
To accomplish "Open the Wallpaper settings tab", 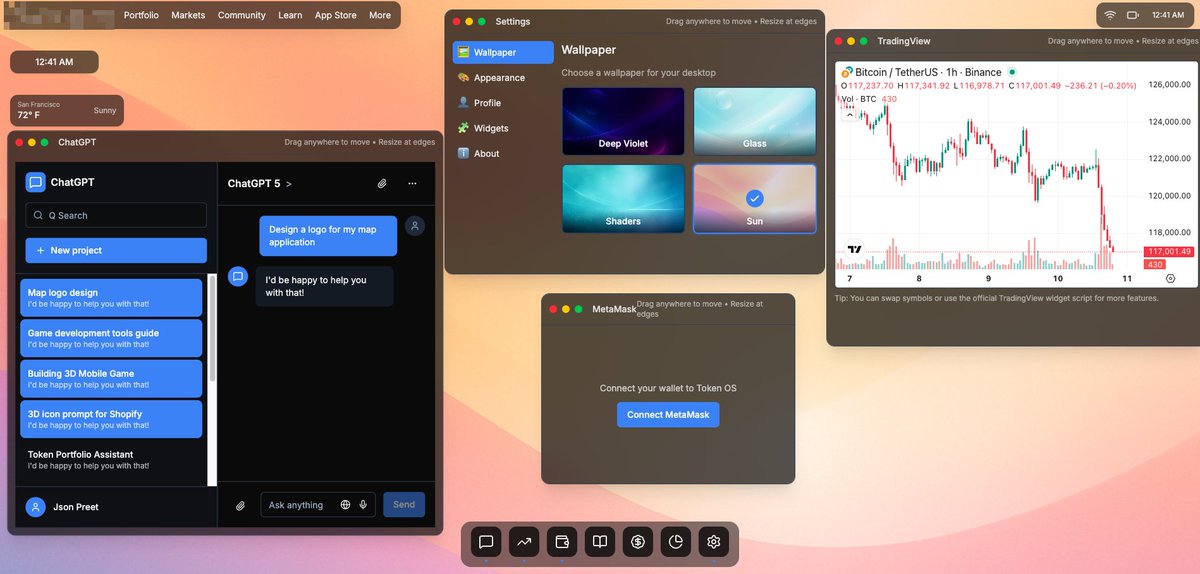I will point(503,52).
